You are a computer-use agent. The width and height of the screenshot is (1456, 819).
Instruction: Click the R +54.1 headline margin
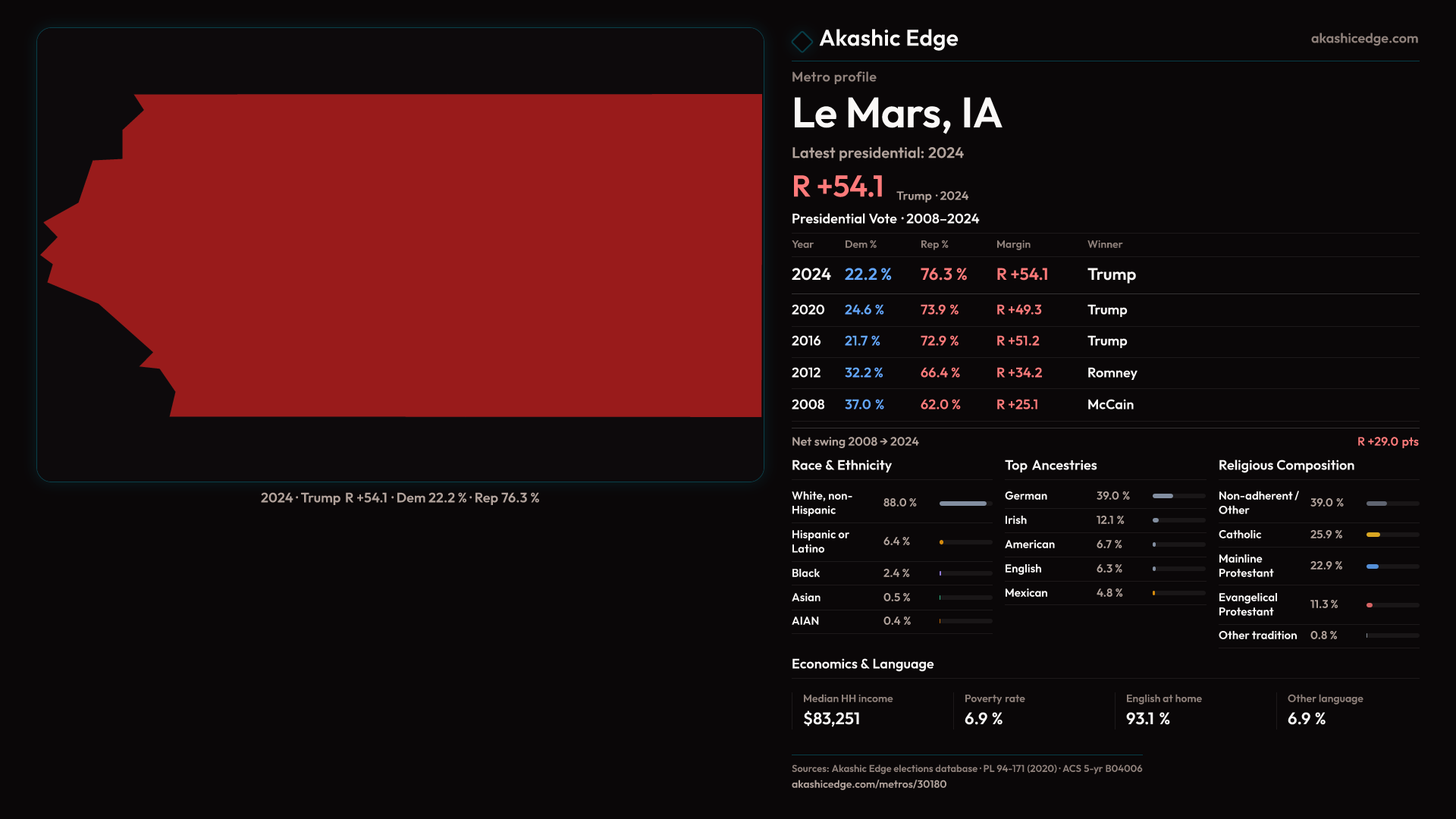click(x=838, y=187)
